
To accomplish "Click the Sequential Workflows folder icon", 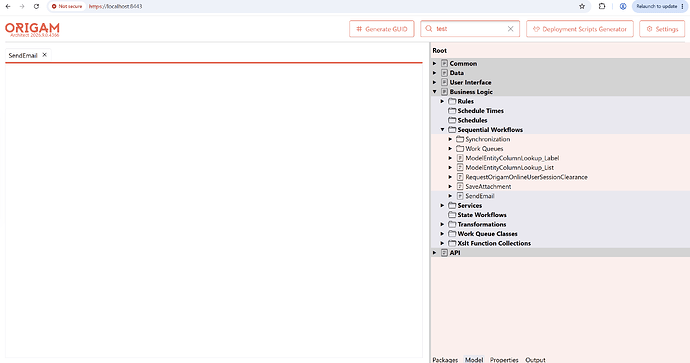I will 452,130.
